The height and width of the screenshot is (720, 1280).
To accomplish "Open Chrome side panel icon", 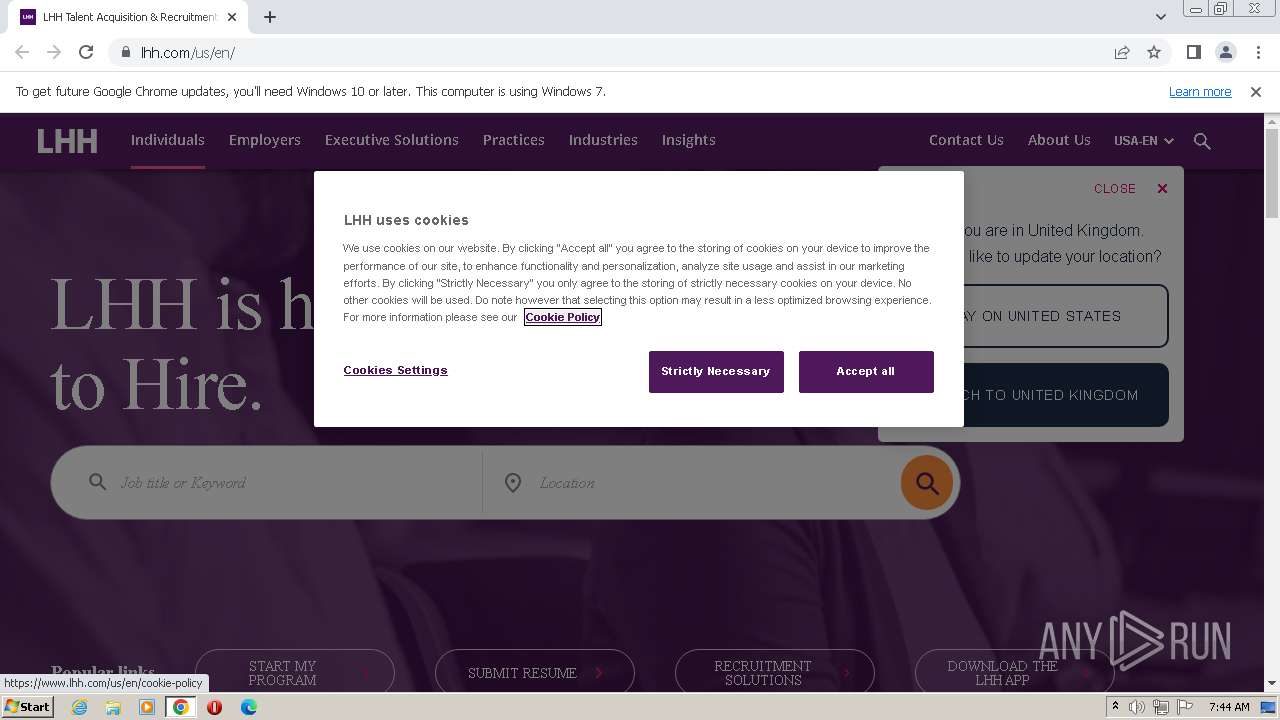I will click(x=1193, y=52).
